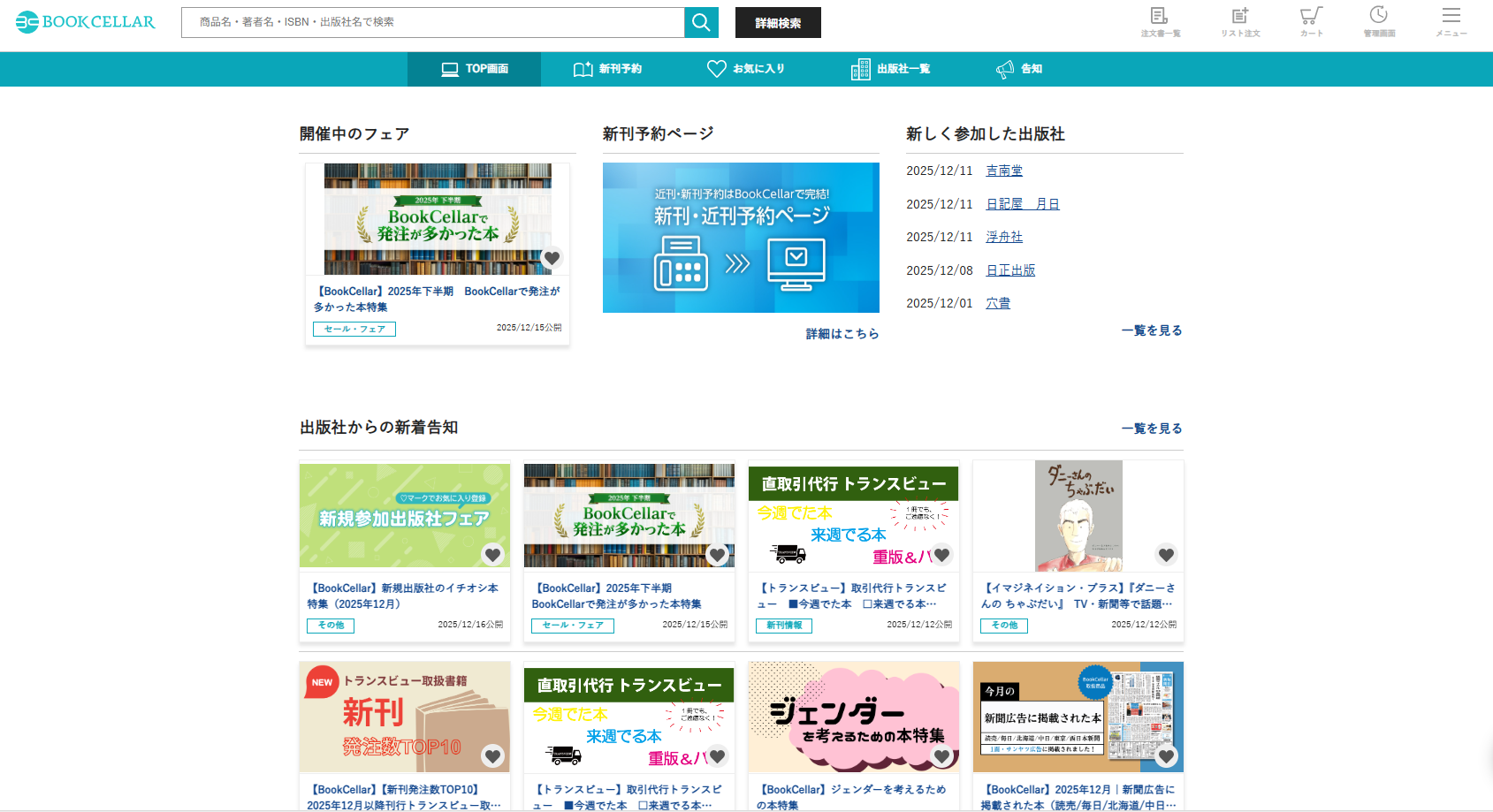Expand the メニュー hamburger menu
Image resolution: width=1493 pixels, height=812 pixels.
(x=1451, y=21)
